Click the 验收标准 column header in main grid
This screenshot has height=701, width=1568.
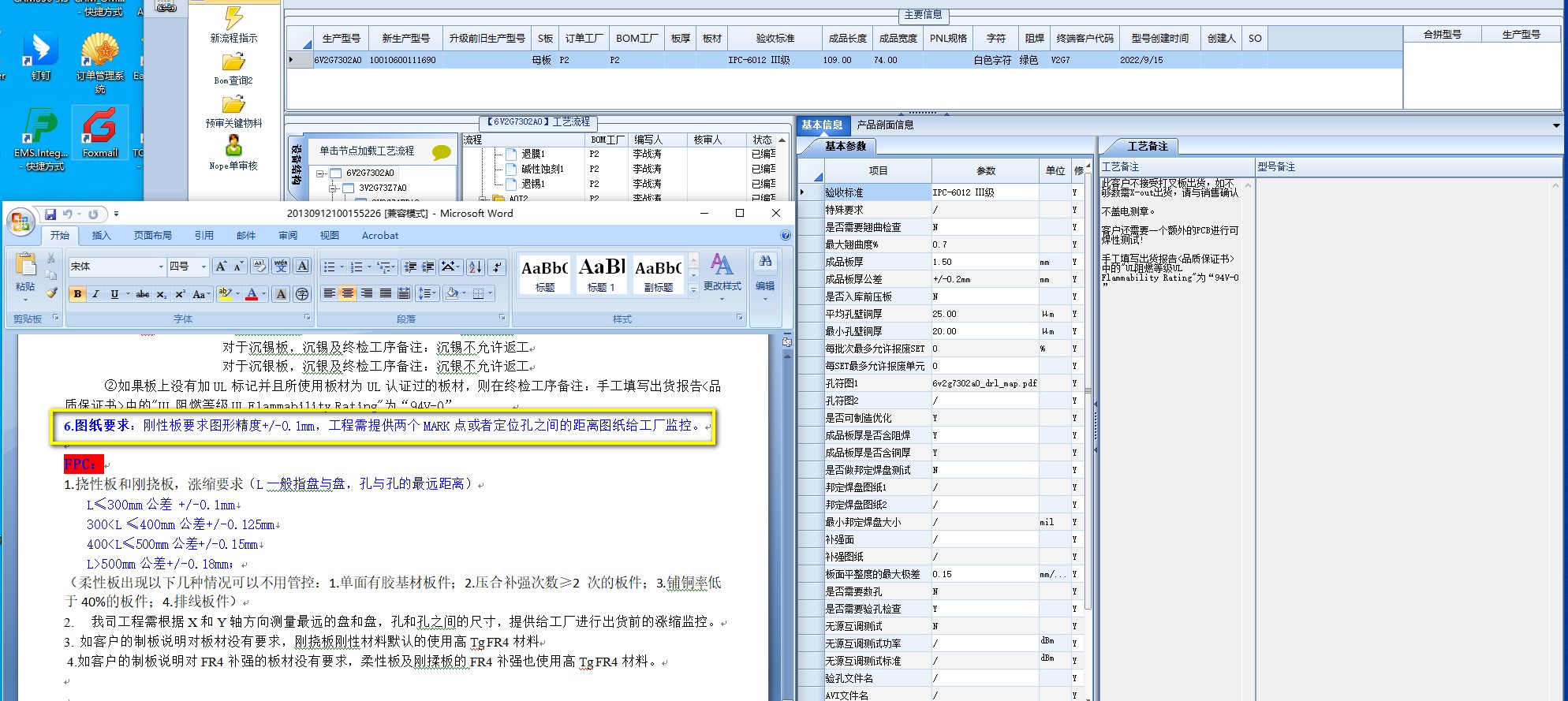pos(775,38)
